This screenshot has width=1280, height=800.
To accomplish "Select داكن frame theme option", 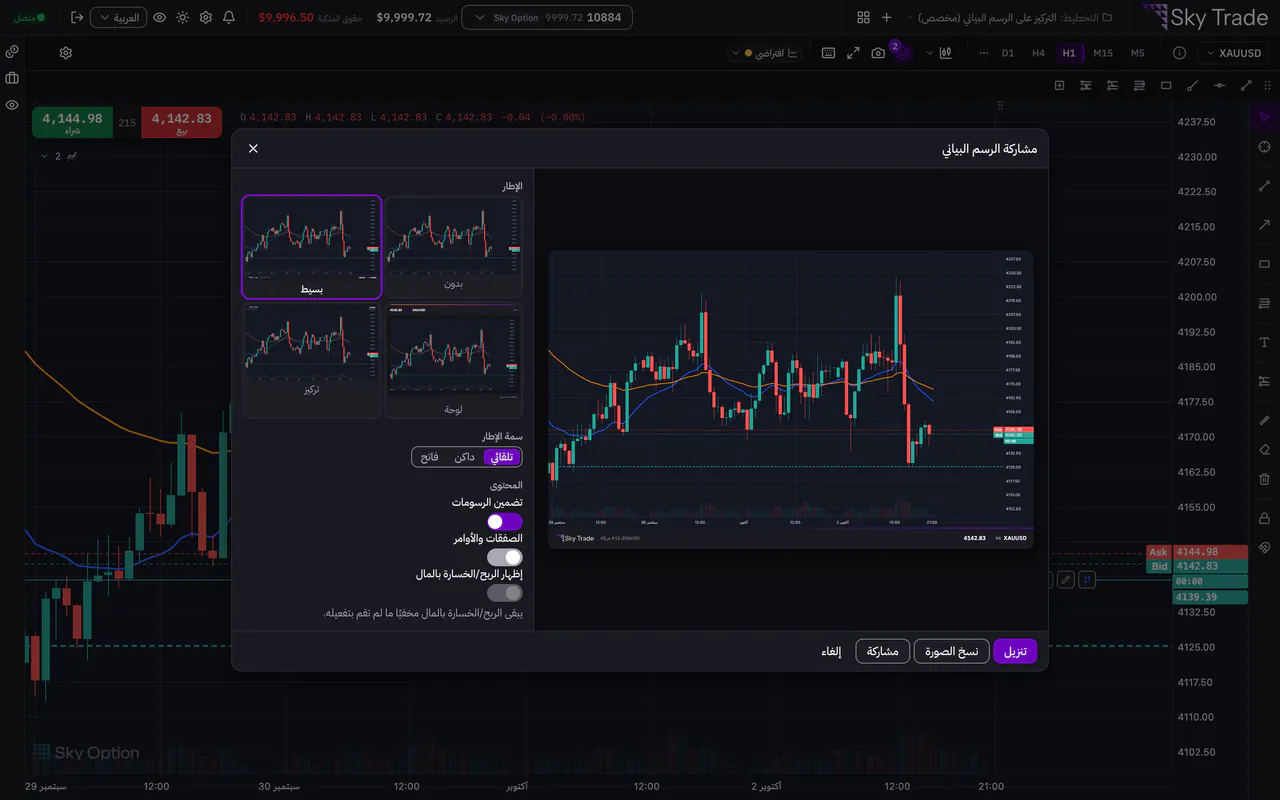I will tap(464, 457).
